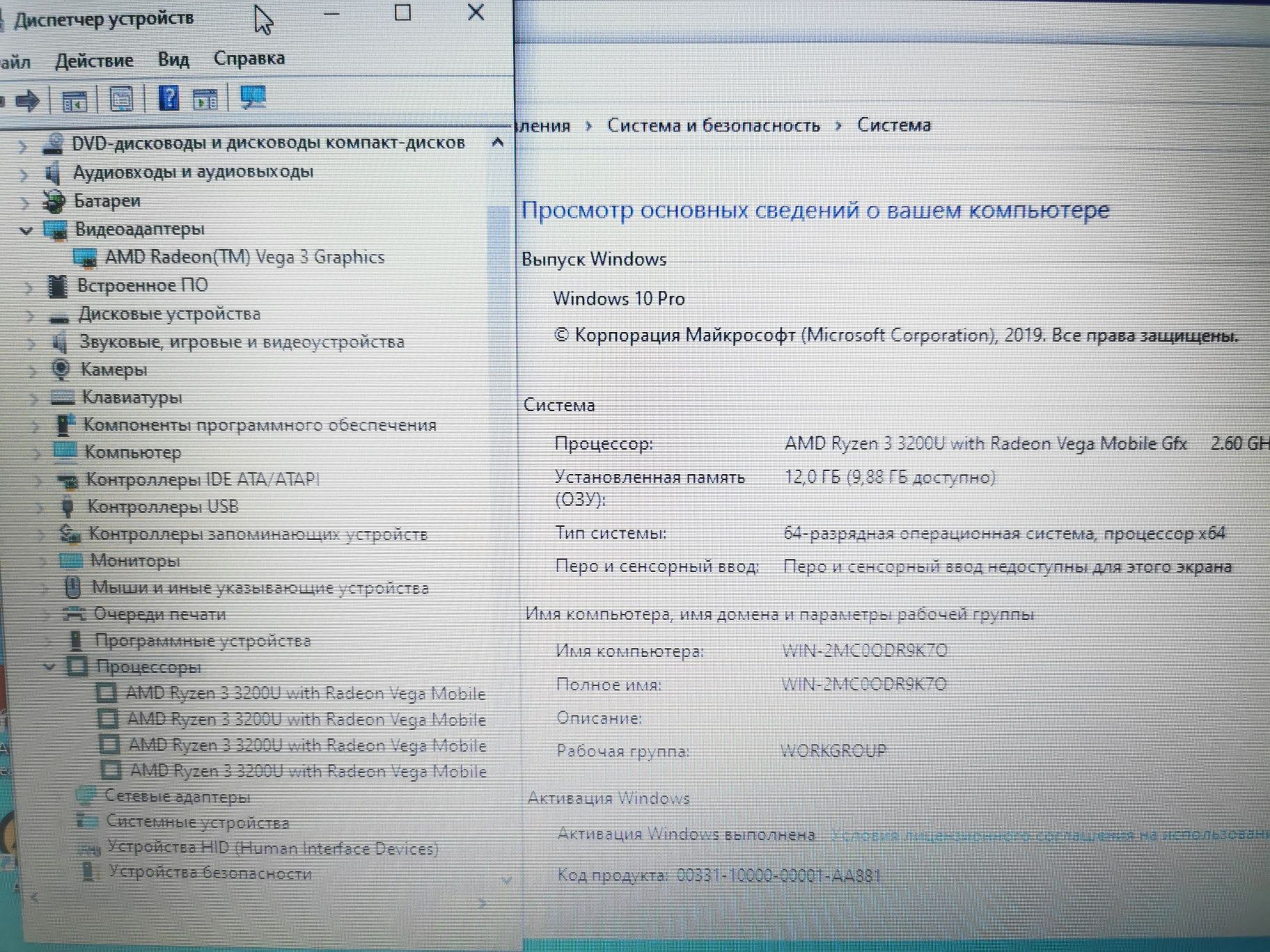
Task: Click horizontal scrollbar right arrow
Action: [482, 903]
